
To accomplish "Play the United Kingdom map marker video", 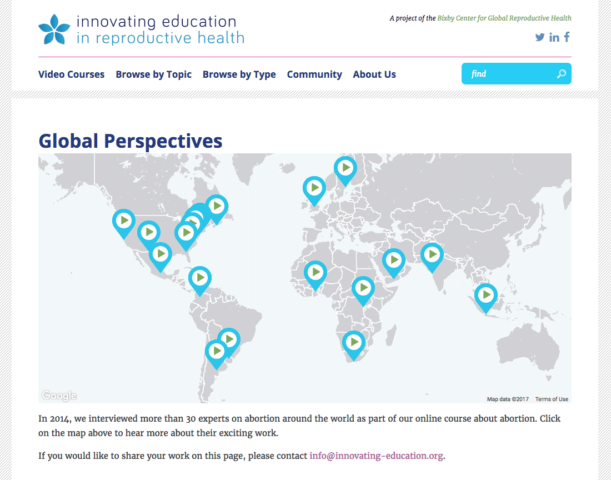I will coord(314,191).
